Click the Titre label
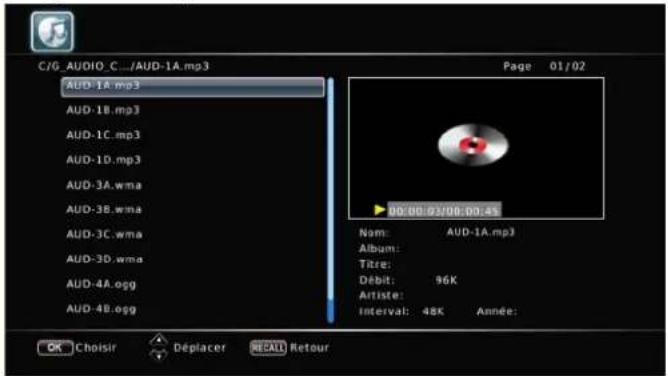 [x=375, y=264]
